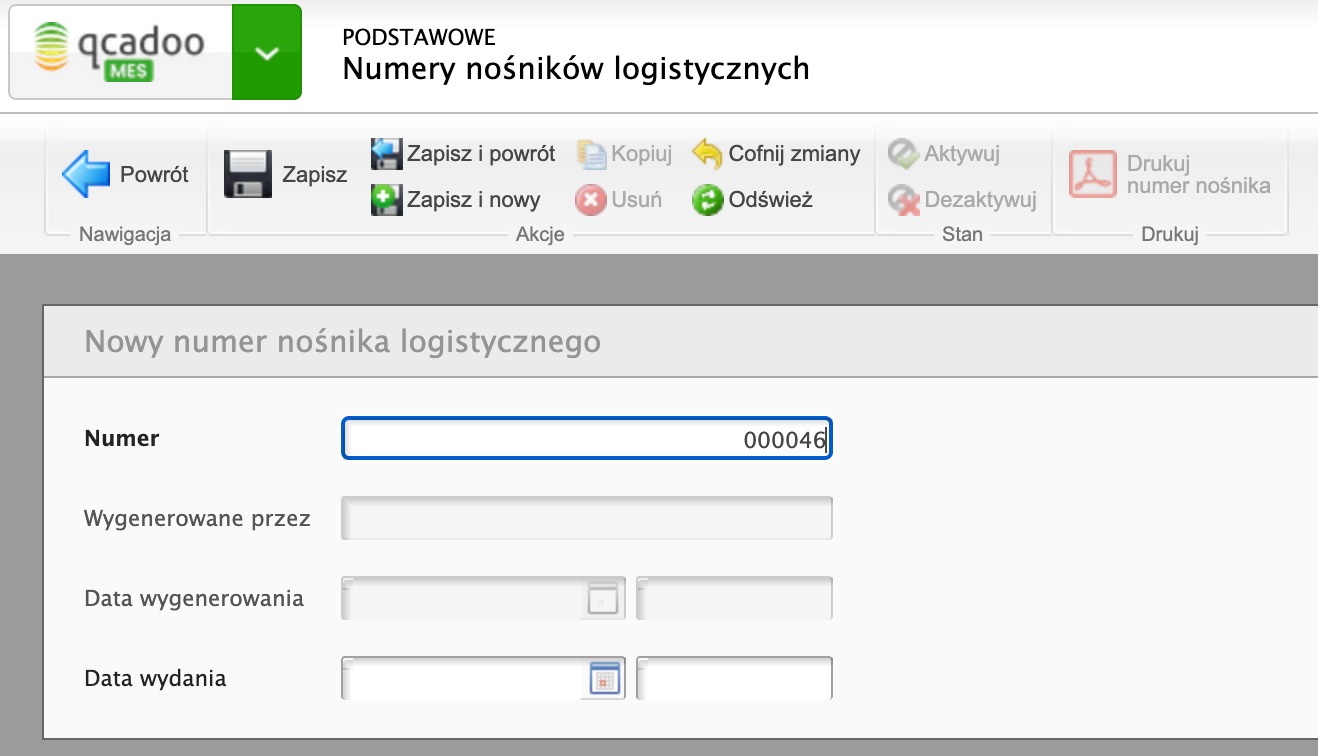
Task: Click the heading Nowy numer nośnika logistycznego
Action: [x=343, y=342]
